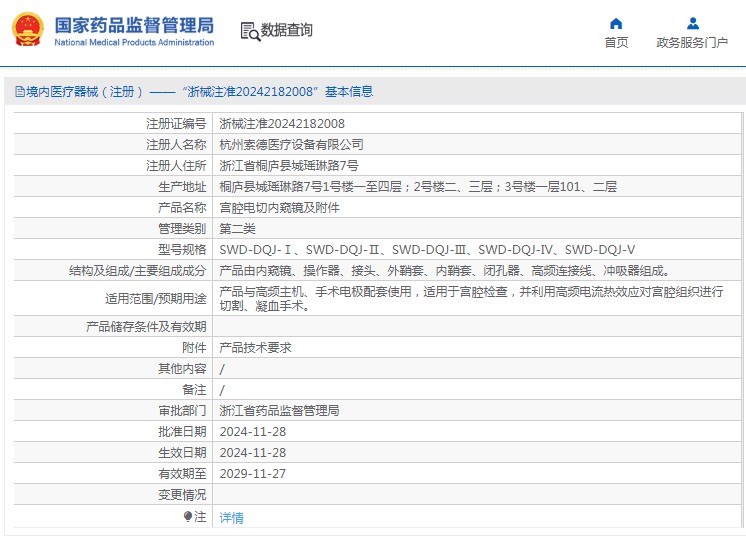Click the document icon before 境内医疗器械

tap(20, 91)
